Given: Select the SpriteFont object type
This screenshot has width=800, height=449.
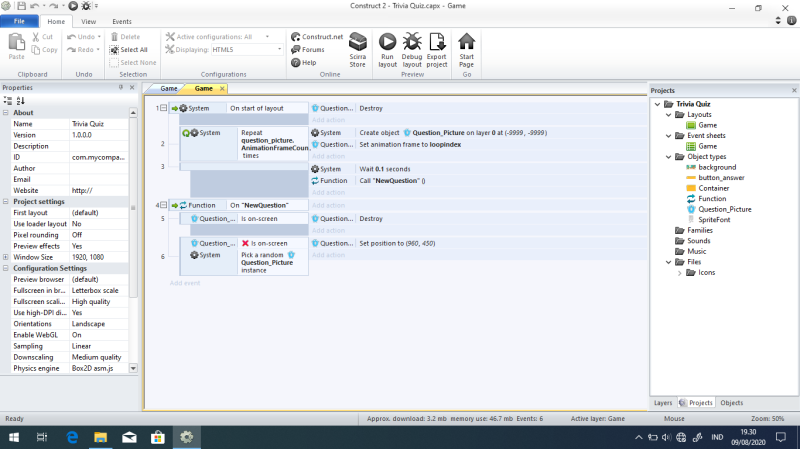Looking at the screenshot, I should coord(714,219).
